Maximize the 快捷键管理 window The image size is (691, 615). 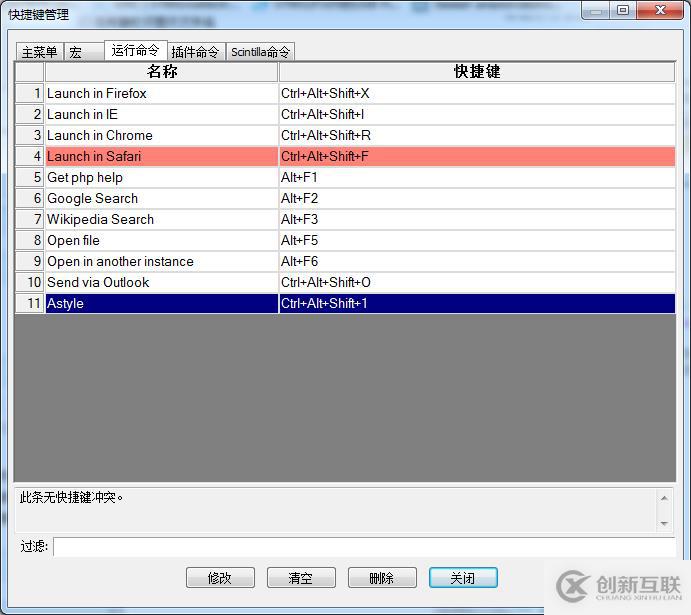pyautogui.click(x=623, y=10)
